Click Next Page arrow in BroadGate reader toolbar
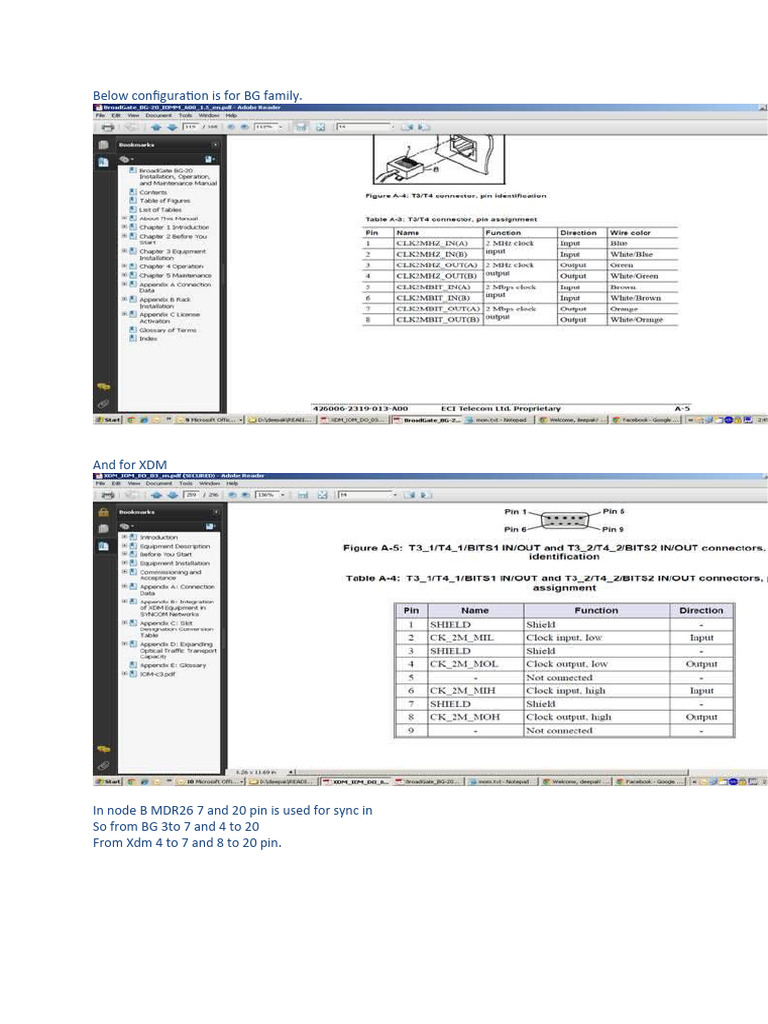This screenshot has width=768, height=1024. pyautogui.click(x=172, y=127)
